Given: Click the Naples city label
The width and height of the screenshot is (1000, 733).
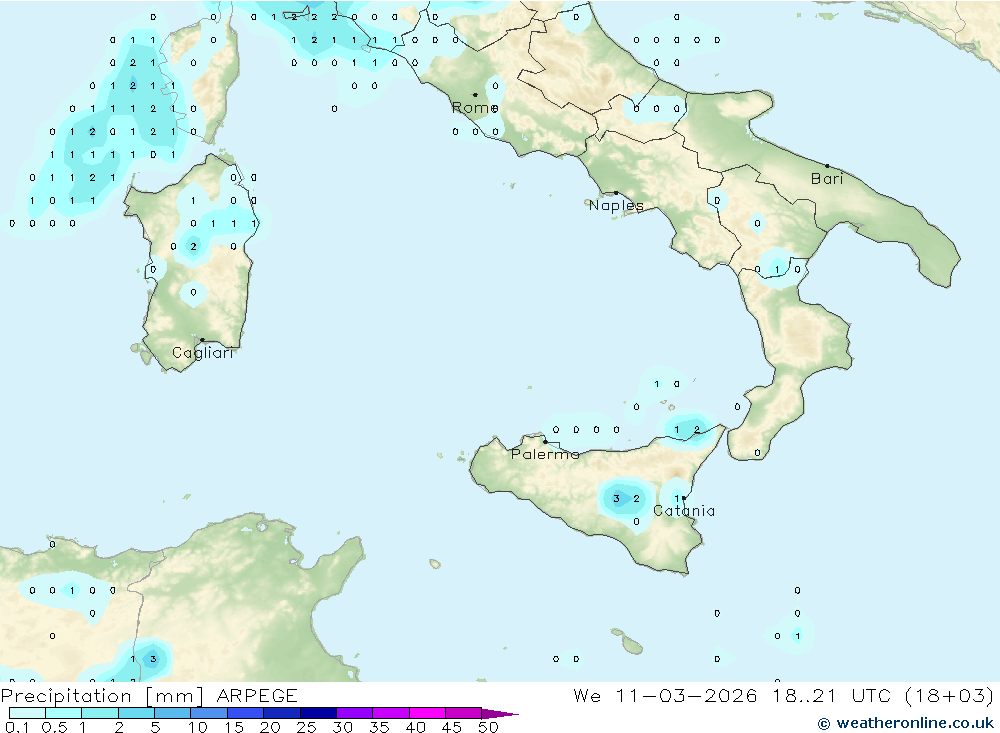Looking at the screenshot, I should coord(615,206).
